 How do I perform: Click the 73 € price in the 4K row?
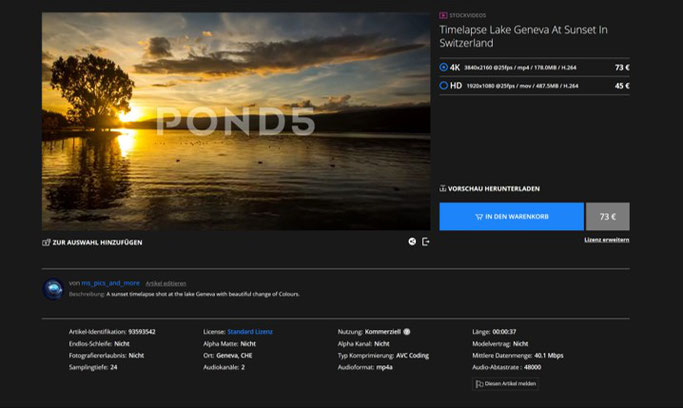pos(622,67)
